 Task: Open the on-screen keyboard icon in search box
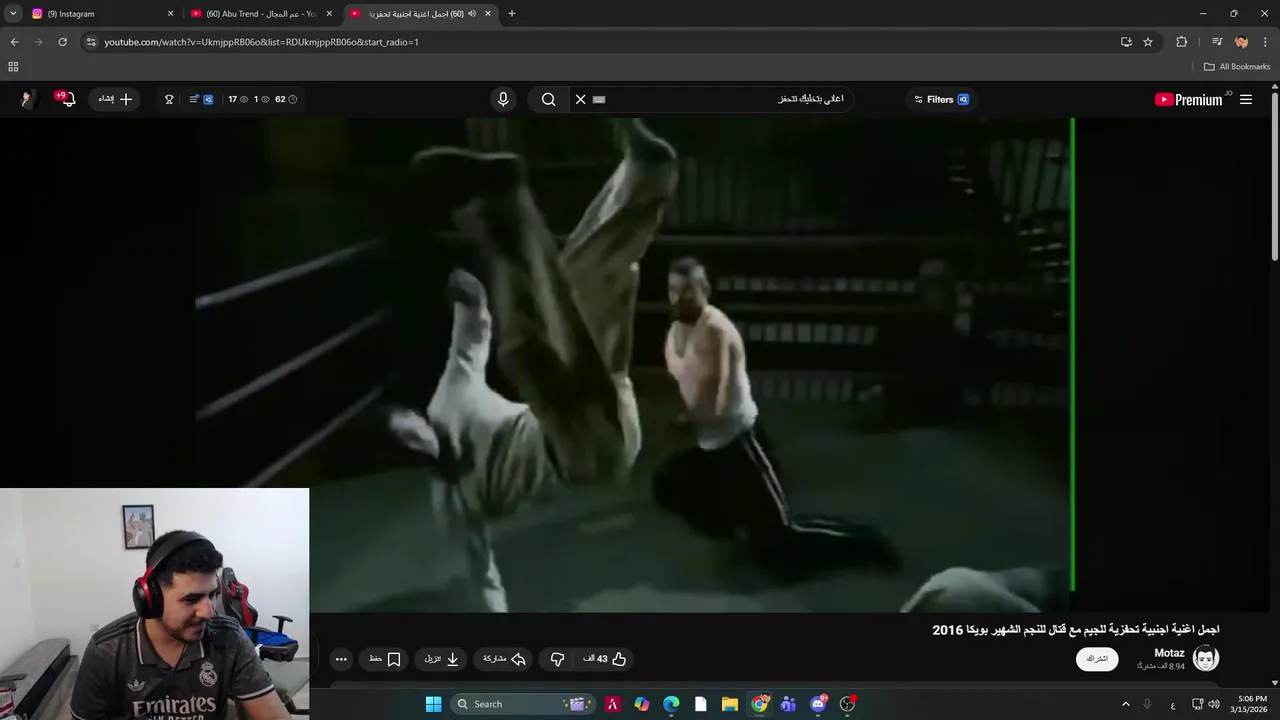(x=599, y=99)
